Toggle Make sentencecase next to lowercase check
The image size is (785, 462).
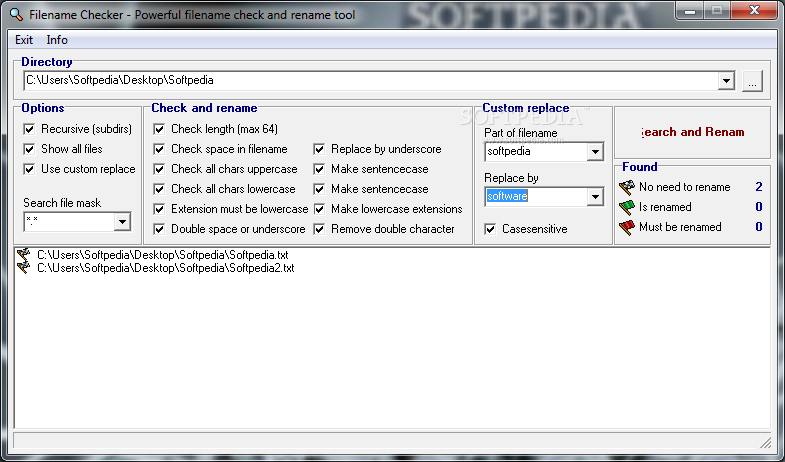point(319,189)
